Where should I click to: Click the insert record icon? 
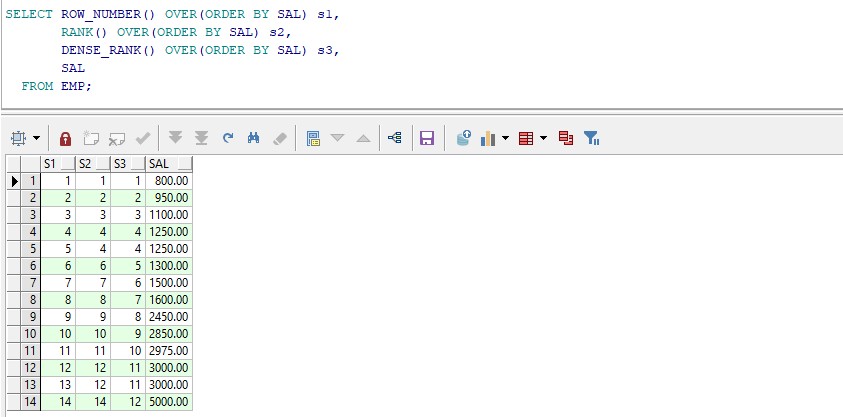tap(91, 139)
